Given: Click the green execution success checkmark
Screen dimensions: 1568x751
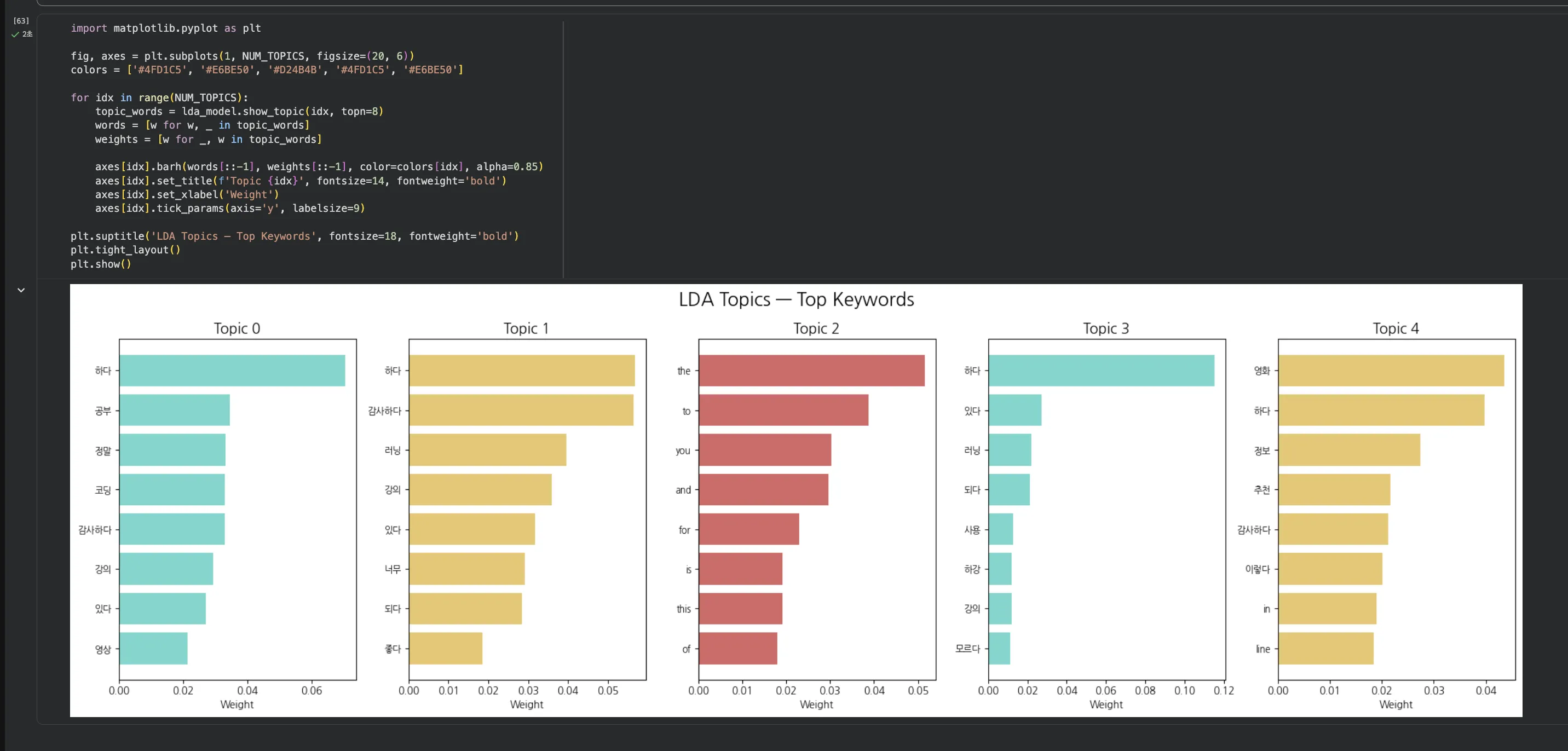Looking at the screenshot, I should 15,34.
